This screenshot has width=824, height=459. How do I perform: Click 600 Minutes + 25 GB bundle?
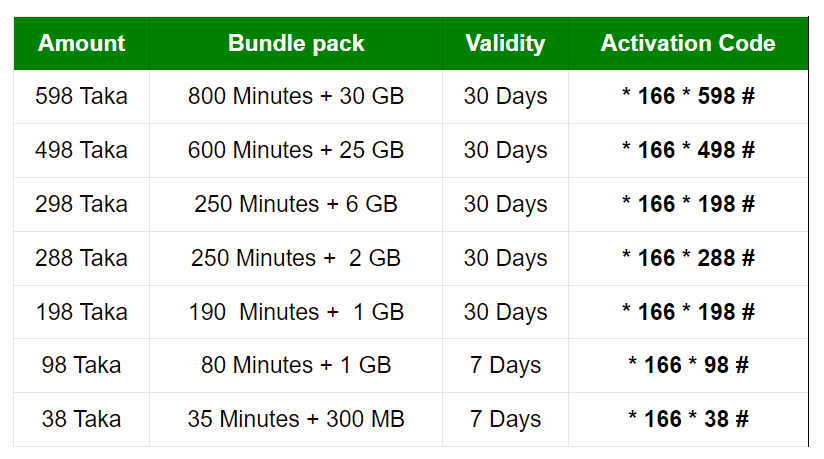coord(296,150)
